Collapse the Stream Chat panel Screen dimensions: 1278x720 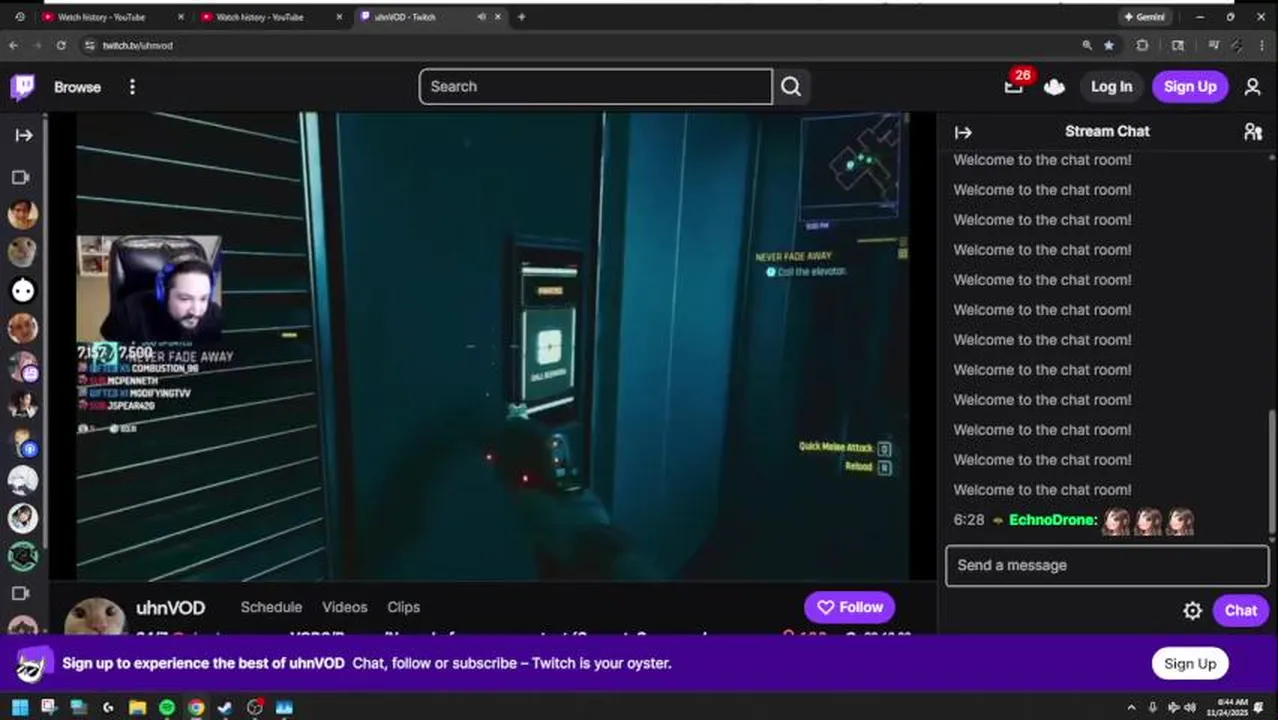pos(963,132)
